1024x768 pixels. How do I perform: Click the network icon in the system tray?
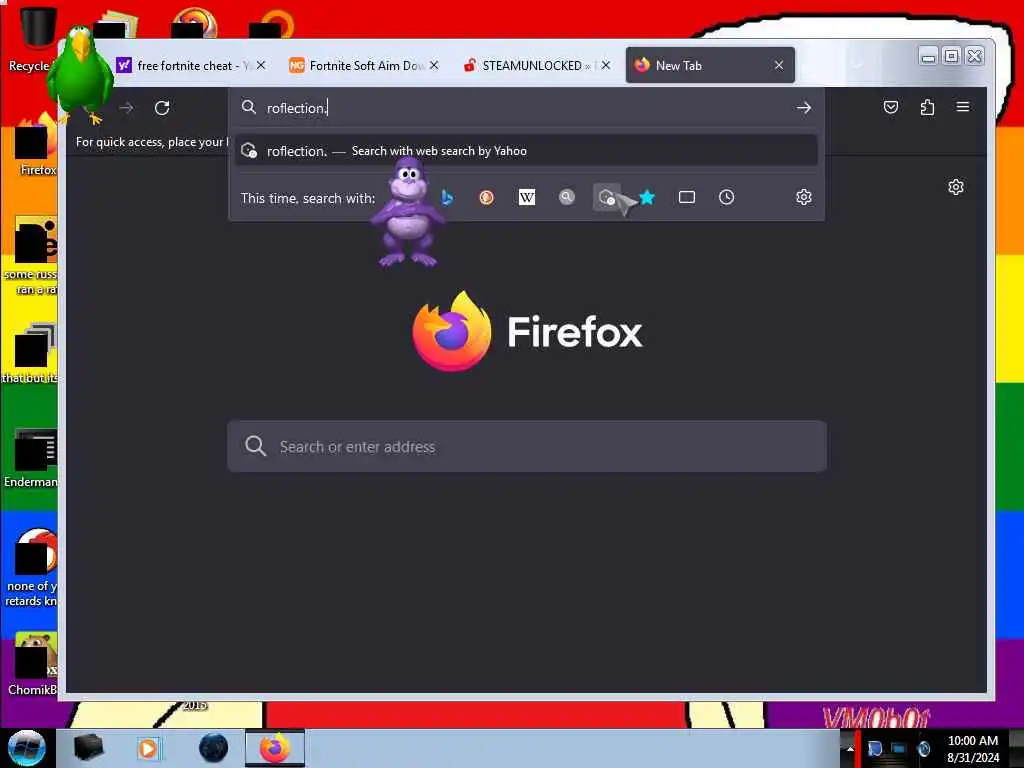[x=899, y=748]
